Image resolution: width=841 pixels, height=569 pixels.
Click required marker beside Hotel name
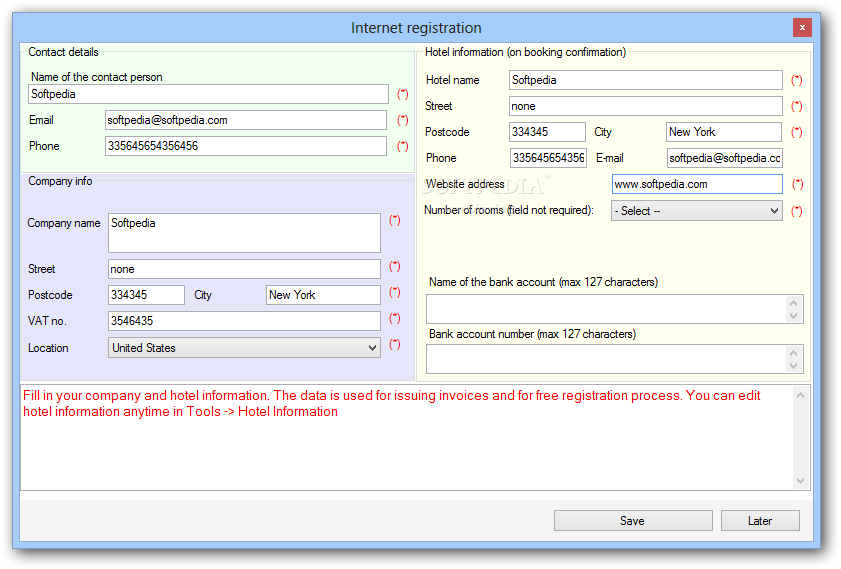(x=796, y=80)
